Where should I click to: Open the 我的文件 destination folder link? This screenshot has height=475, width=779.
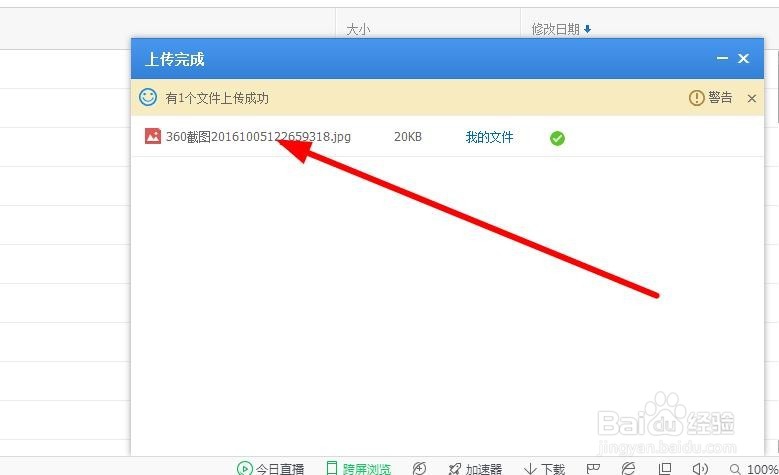489,137
